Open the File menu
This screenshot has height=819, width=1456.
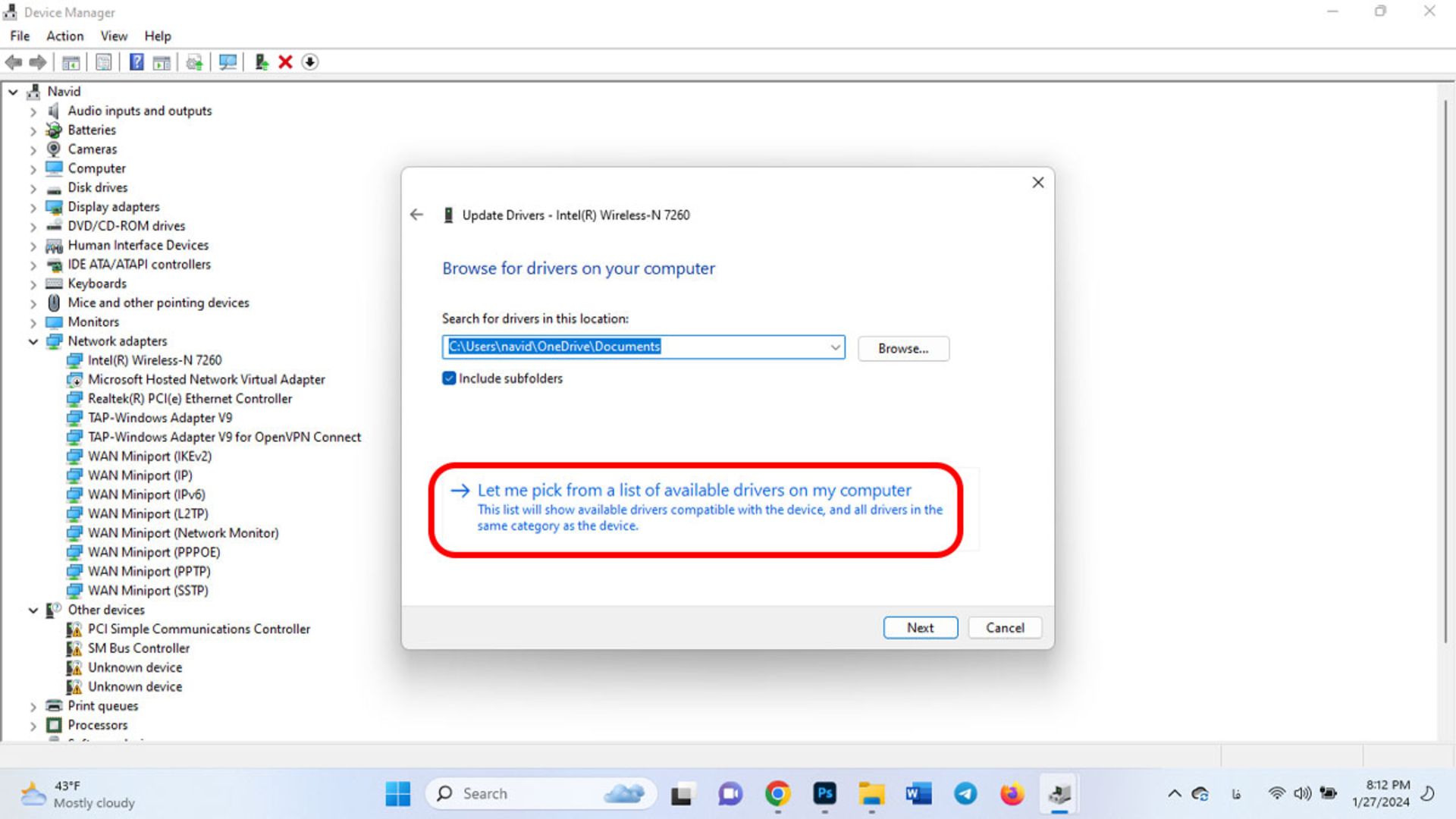click(x=20, y=36)
